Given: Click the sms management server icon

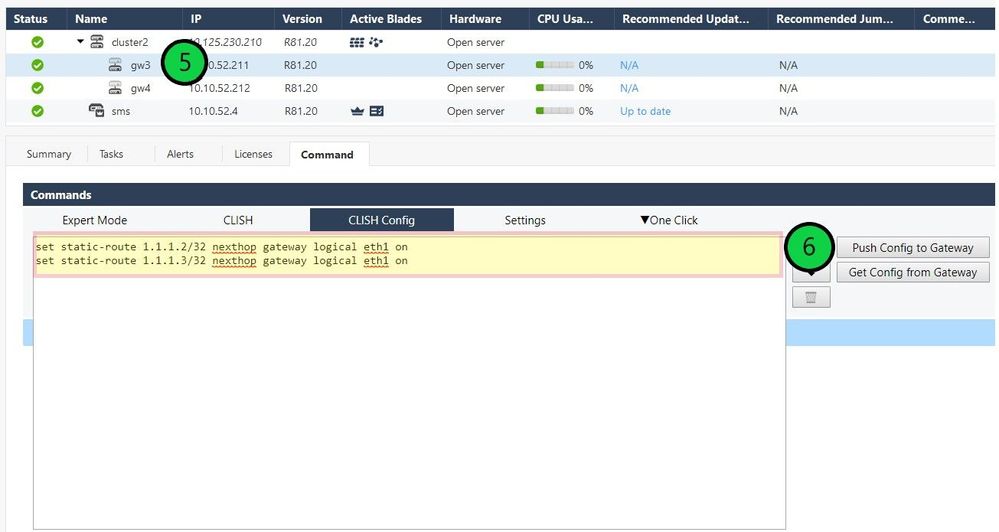Looking at the screenshot, I should (97, 111).
